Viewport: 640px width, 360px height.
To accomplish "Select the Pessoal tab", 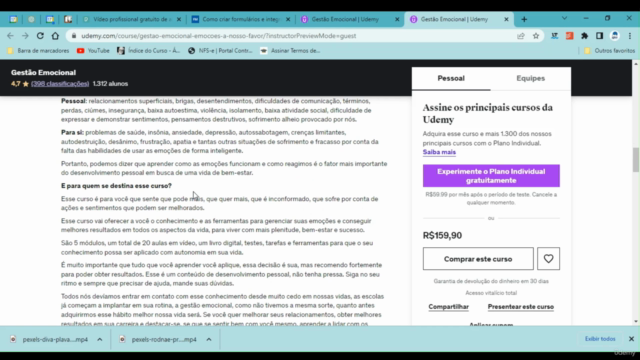I will pos(451,78).
